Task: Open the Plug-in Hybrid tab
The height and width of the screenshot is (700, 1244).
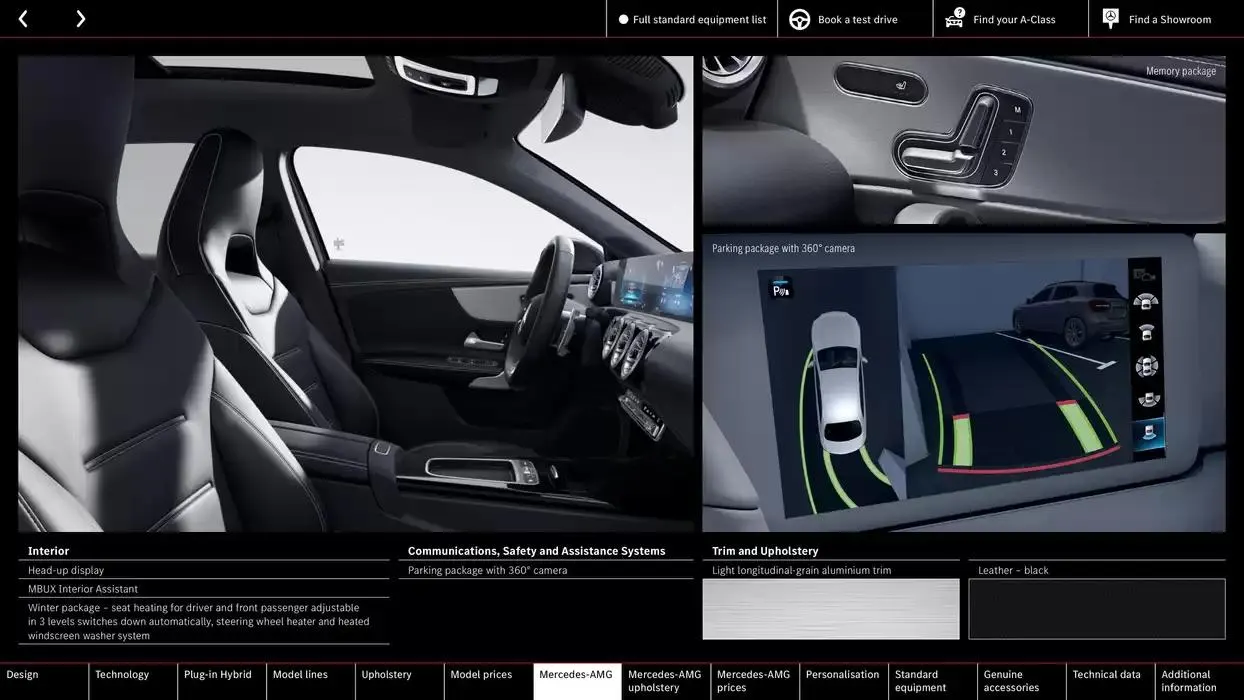Action: click(x=220, y=674)
